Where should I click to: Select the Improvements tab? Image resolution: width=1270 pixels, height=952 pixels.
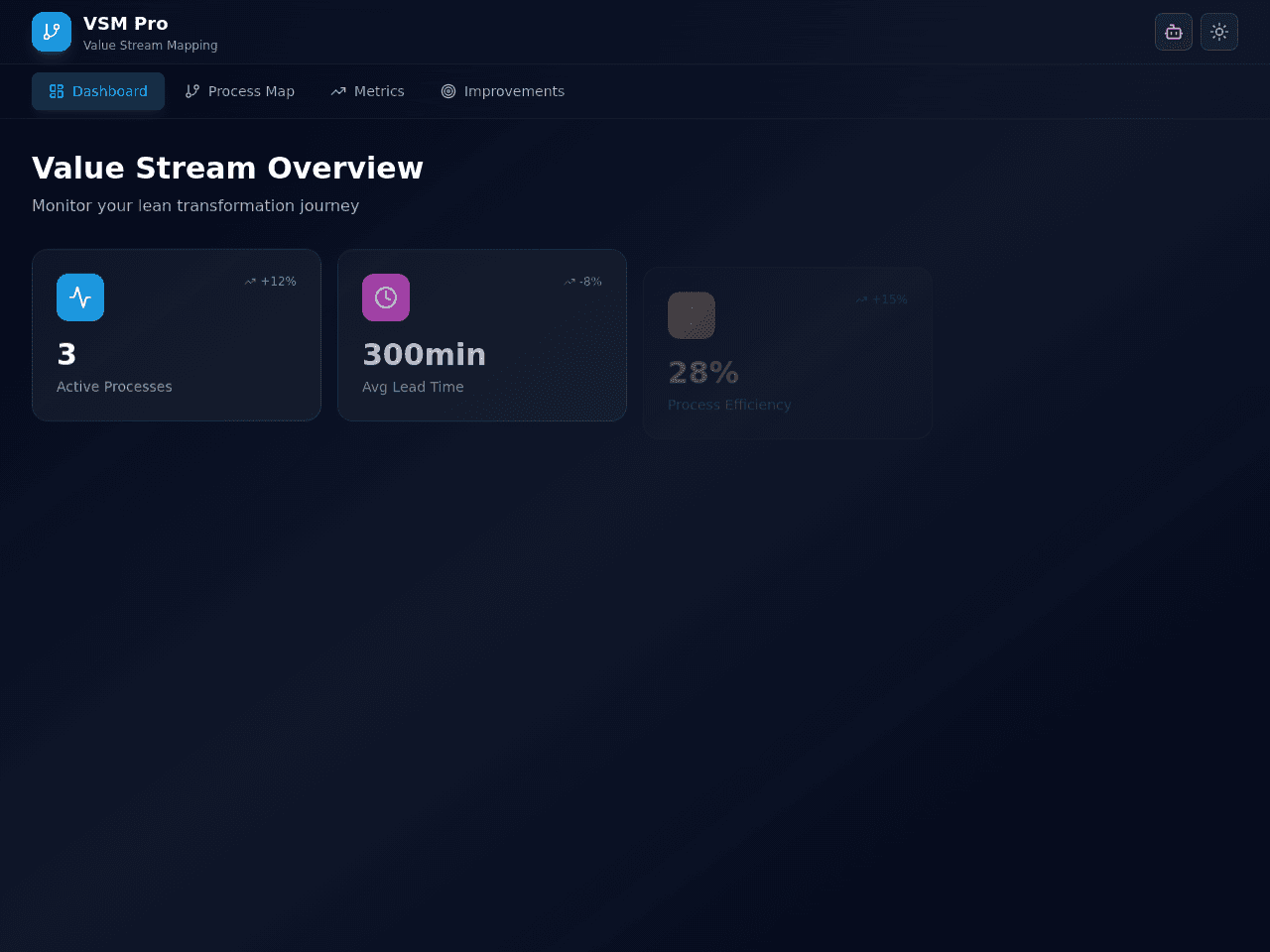pos(503,91)
